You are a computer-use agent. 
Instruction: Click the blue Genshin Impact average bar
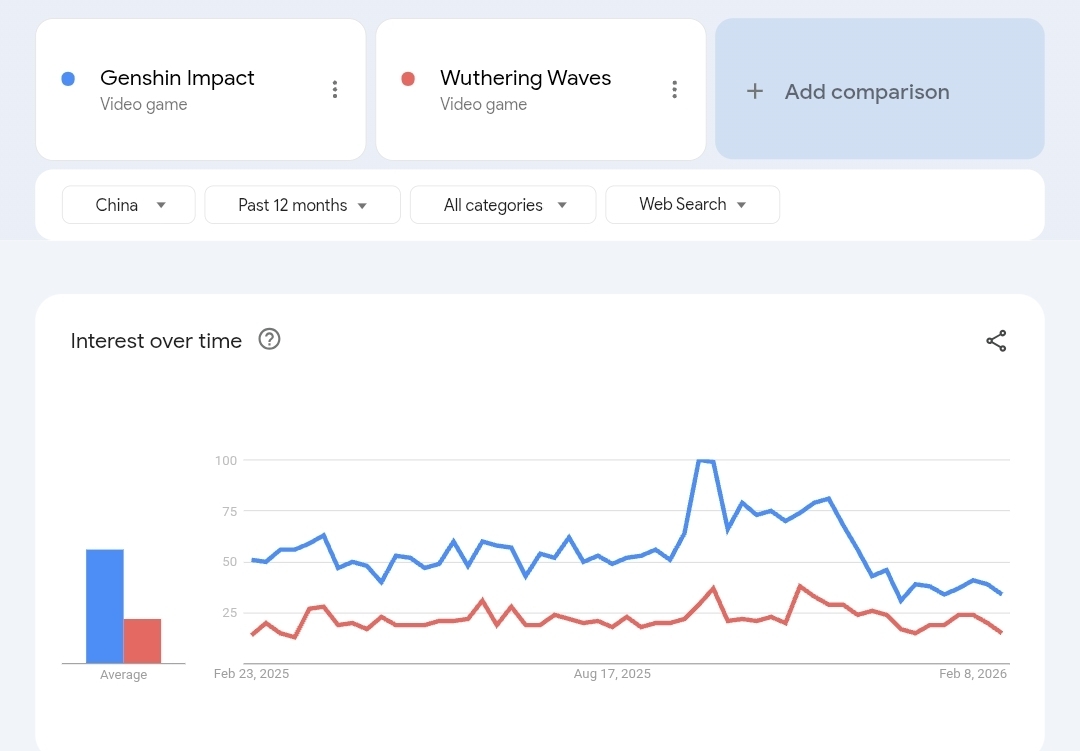coord(105,606)
